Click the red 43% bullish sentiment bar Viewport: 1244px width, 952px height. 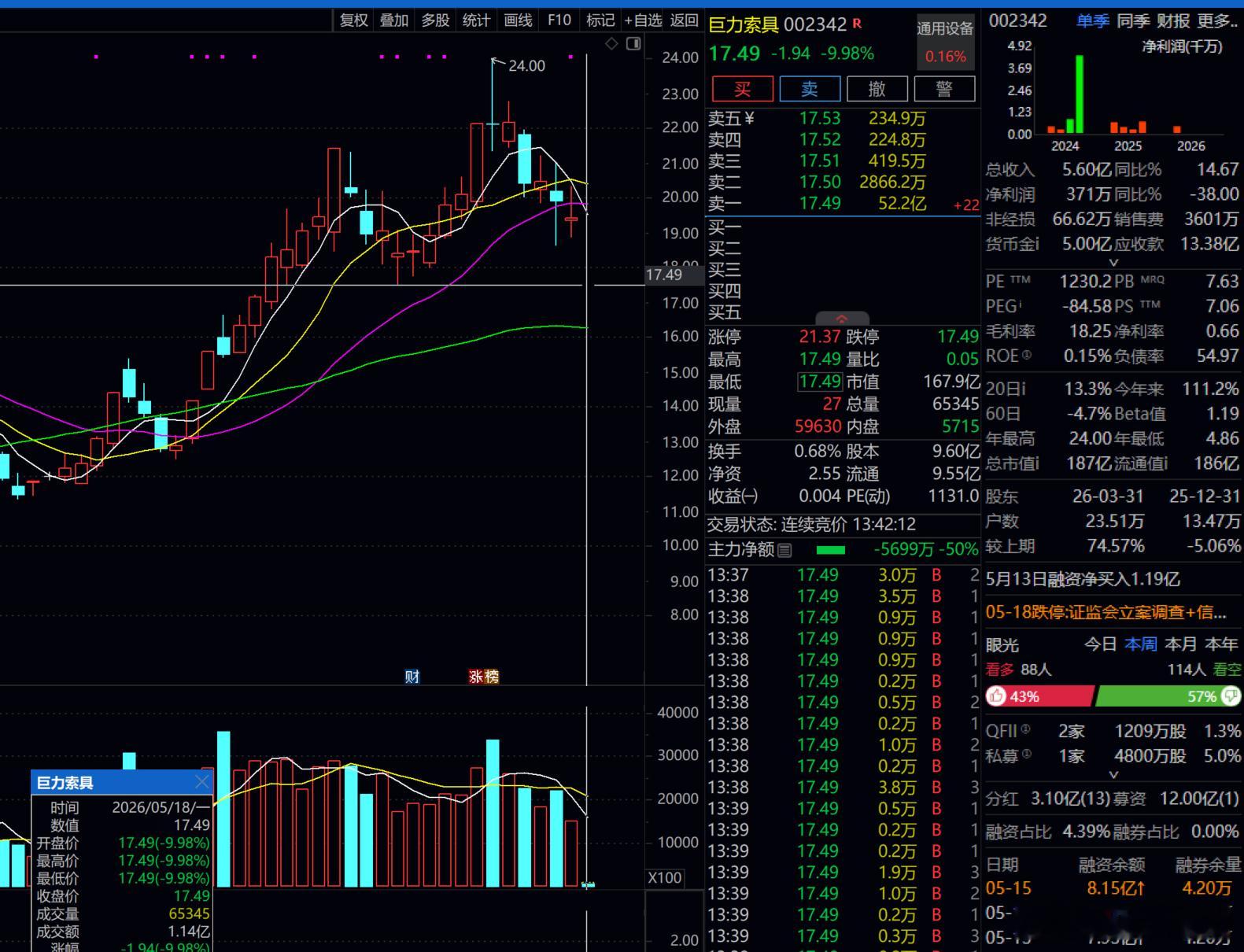(x=1039, y=696)
